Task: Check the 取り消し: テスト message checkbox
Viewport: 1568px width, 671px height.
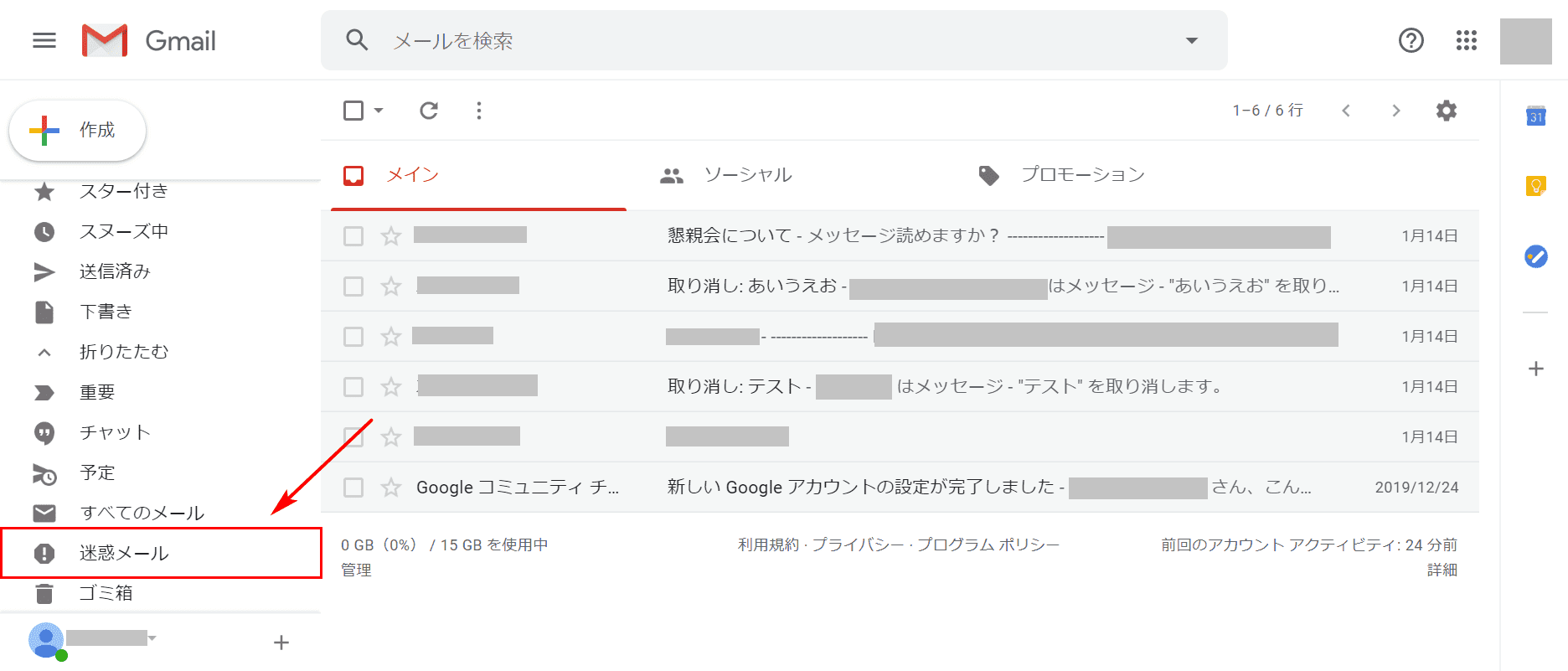Action: [353, 387]
